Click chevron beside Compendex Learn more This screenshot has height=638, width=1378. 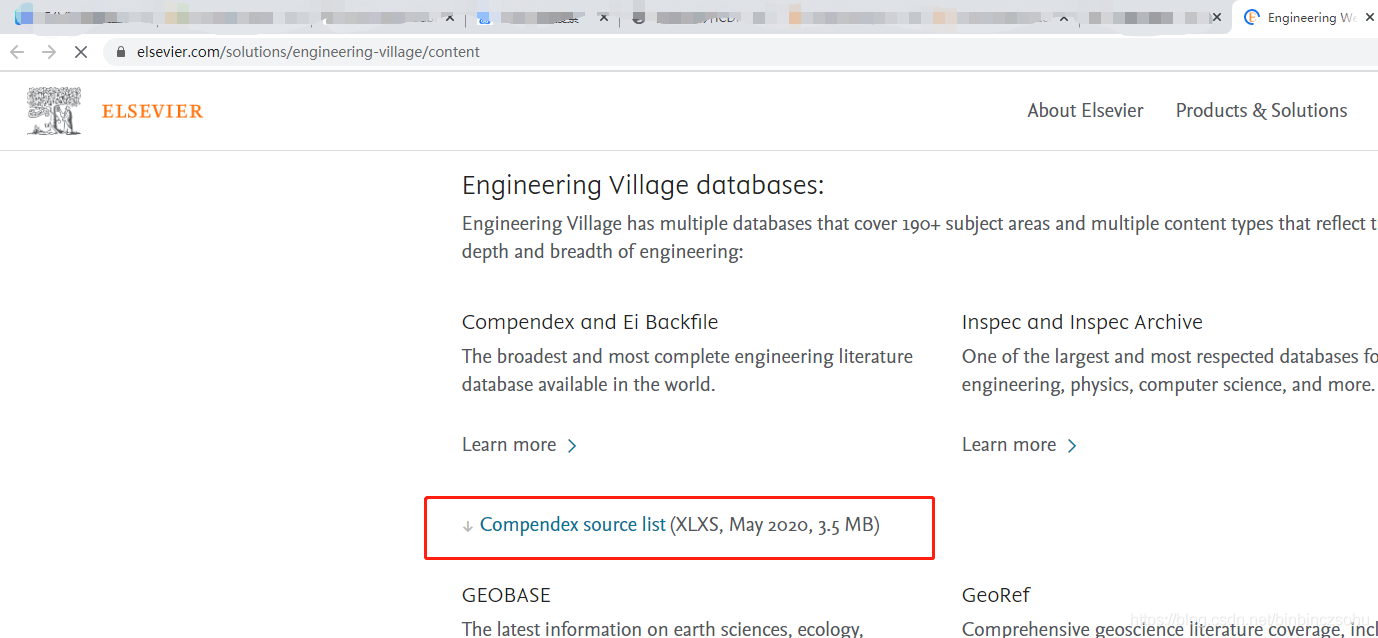[x=572, y=446]
